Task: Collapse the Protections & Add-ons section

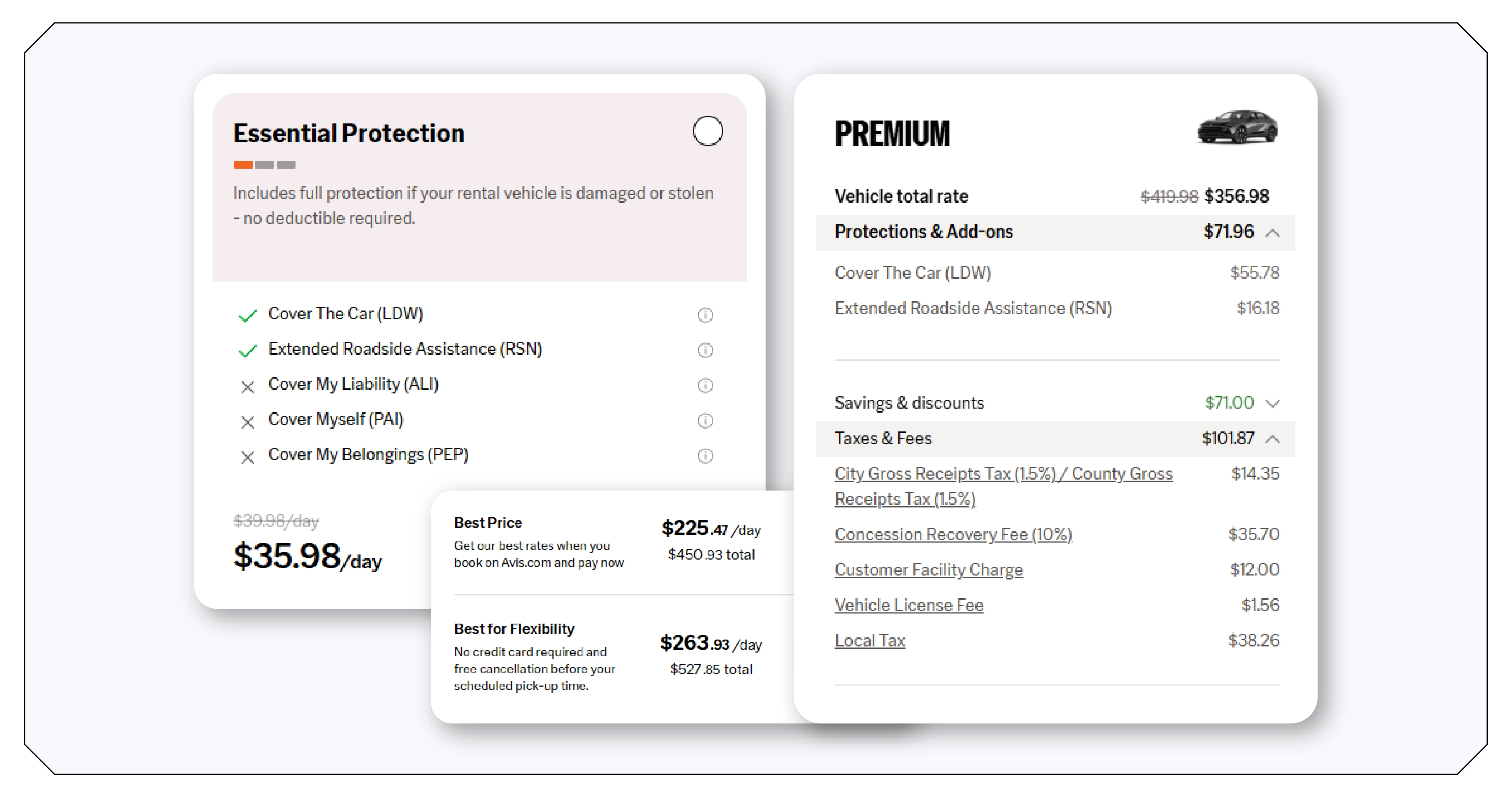Action: coord(1273,233)
